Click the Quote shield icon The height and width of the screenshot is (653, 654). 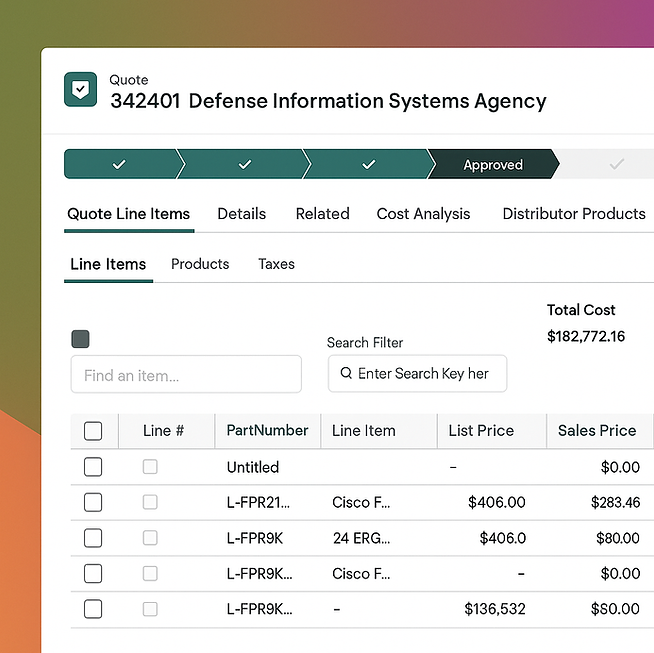pos(80,89)
